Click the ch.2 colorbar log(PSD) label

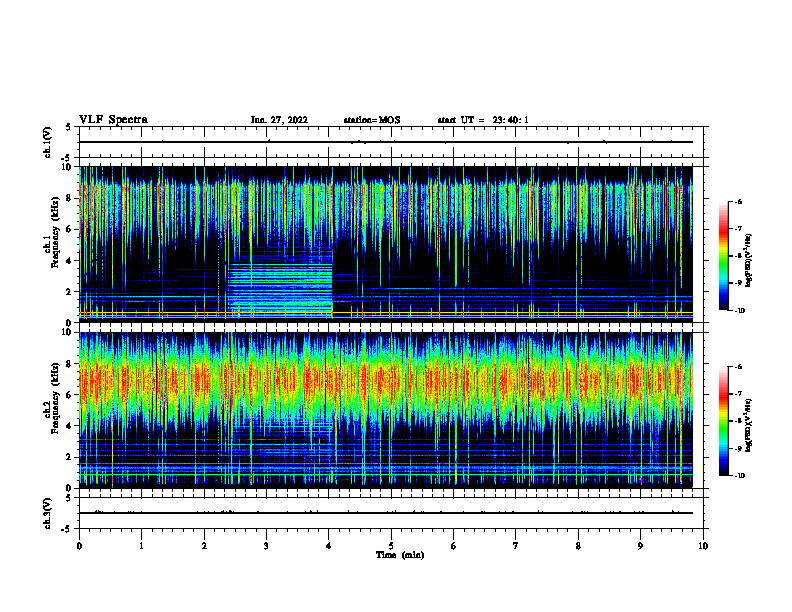click(749, 425)
